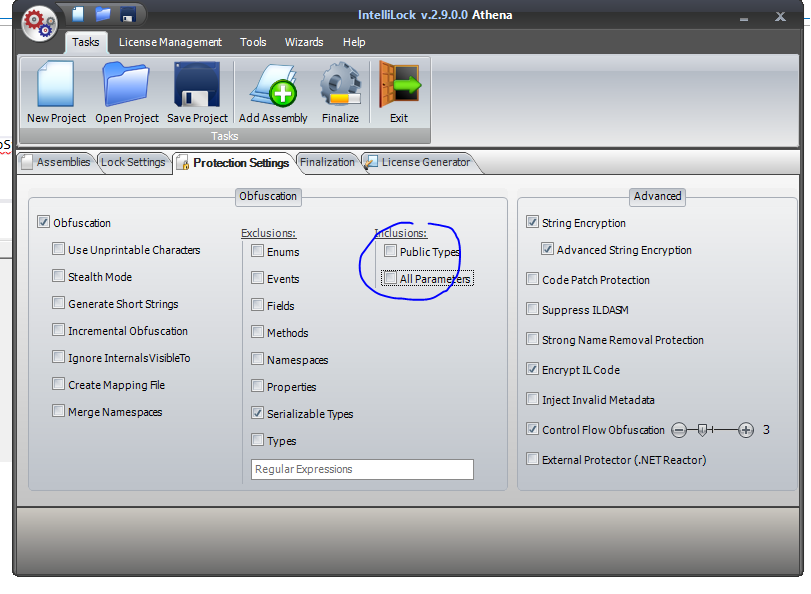Screen dimensions: 811x594
Task: Open the Tools menu
Action: point(253,42)
